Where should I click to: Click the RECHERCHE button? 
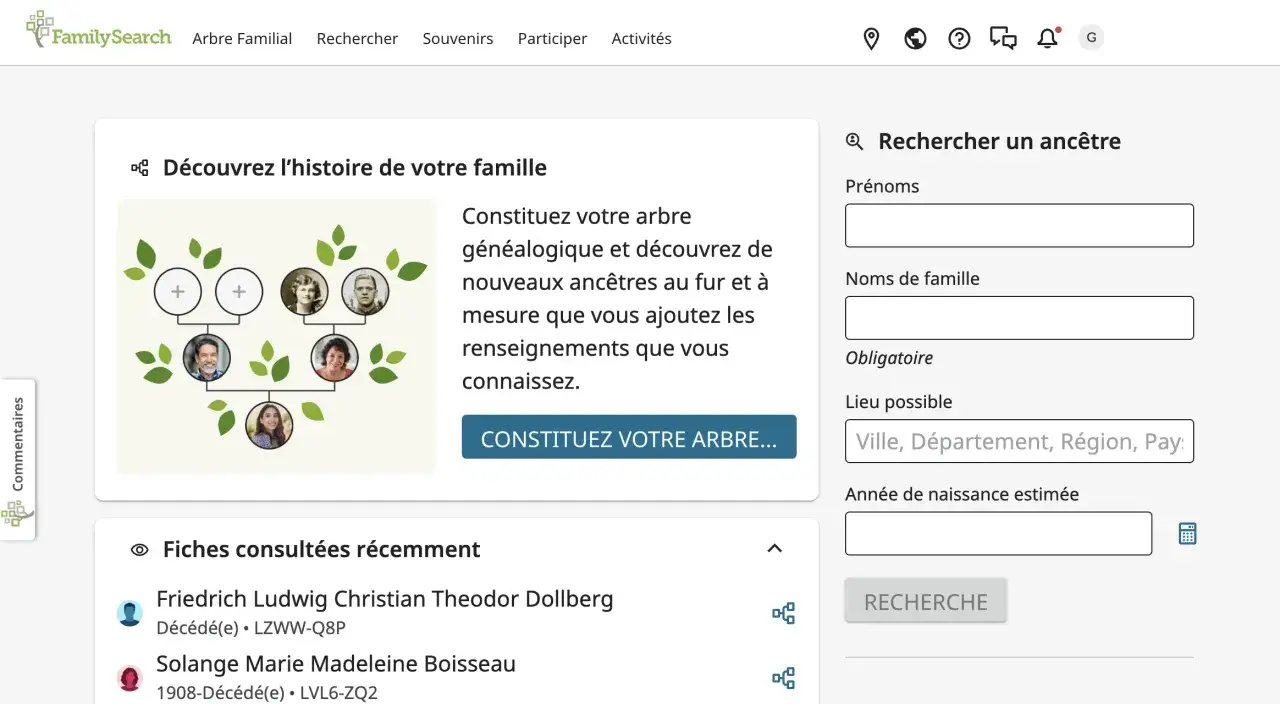[926, 601]
